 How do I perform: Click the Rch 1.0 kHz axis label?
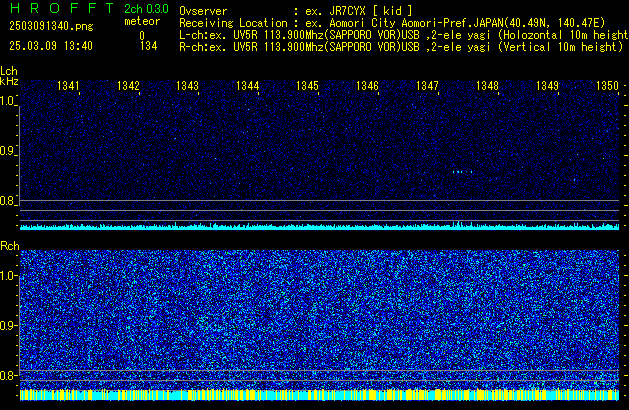7,276
